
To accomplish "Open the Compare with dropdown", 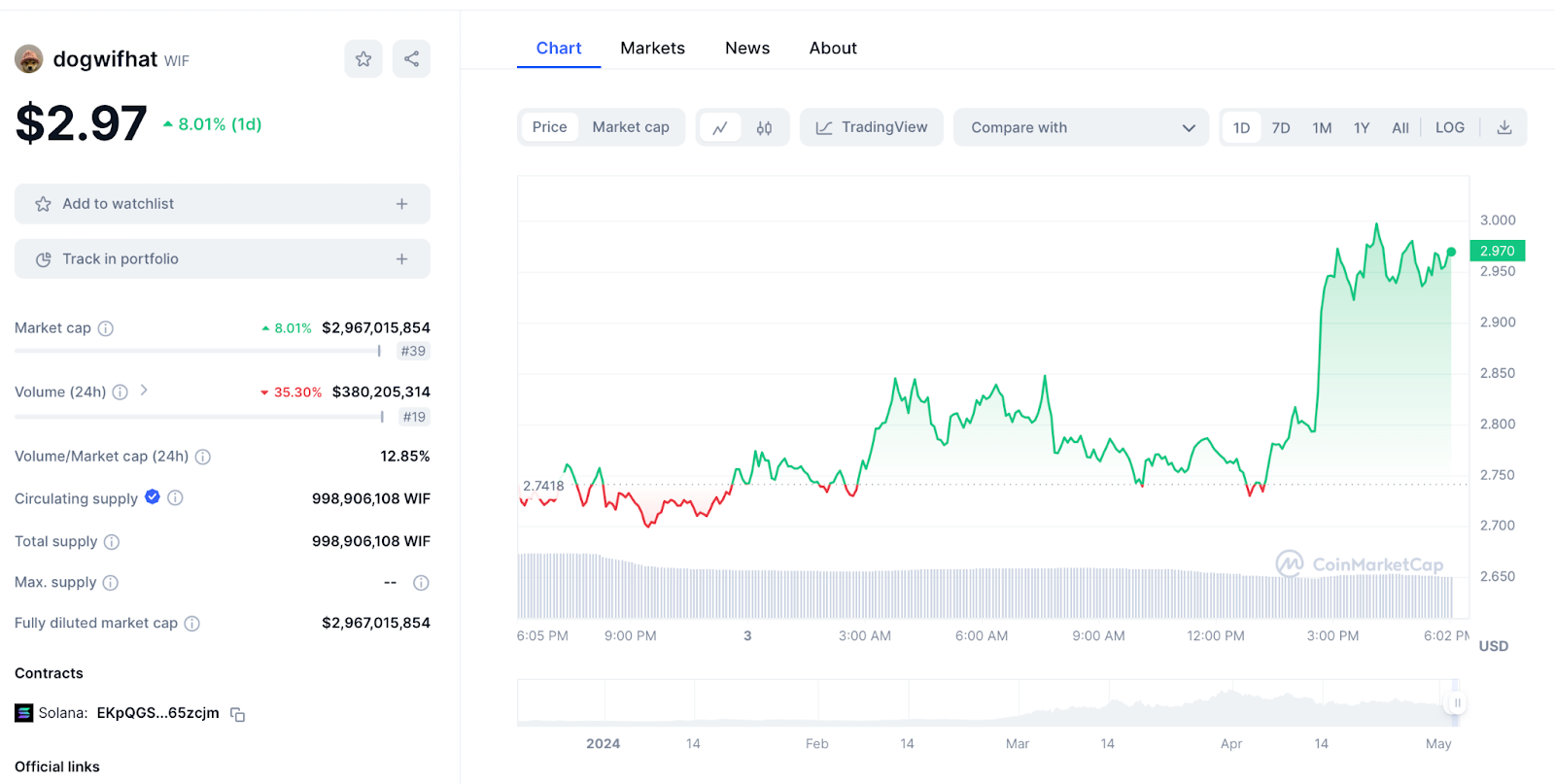I will [1081, 127].
